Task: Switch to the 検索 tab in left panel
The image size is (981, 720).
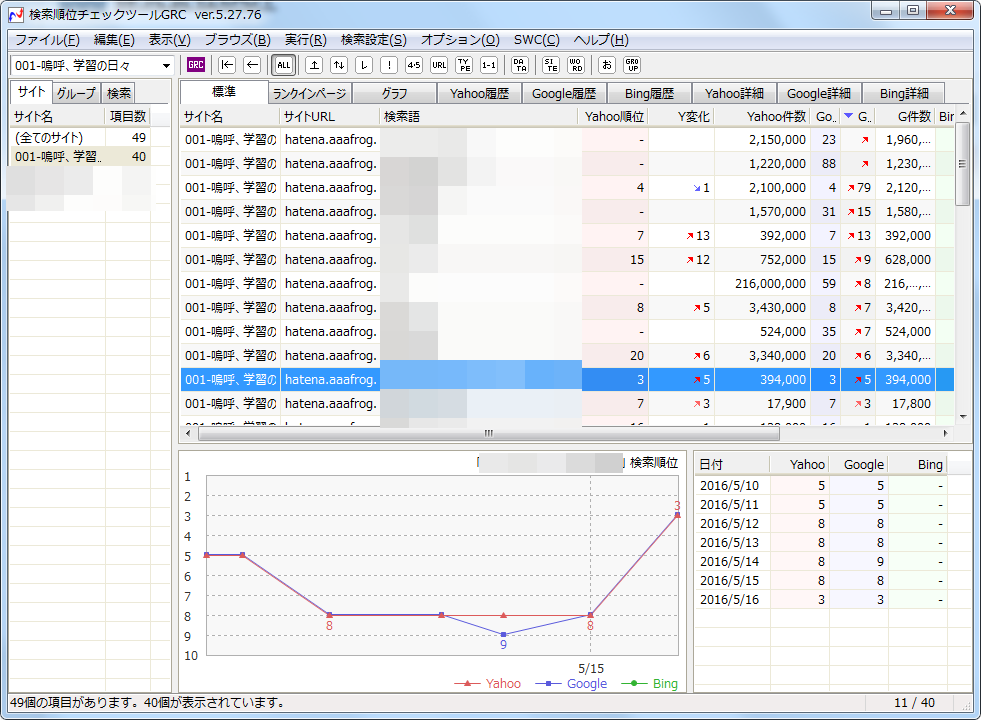Action: [x=119, y=93]
